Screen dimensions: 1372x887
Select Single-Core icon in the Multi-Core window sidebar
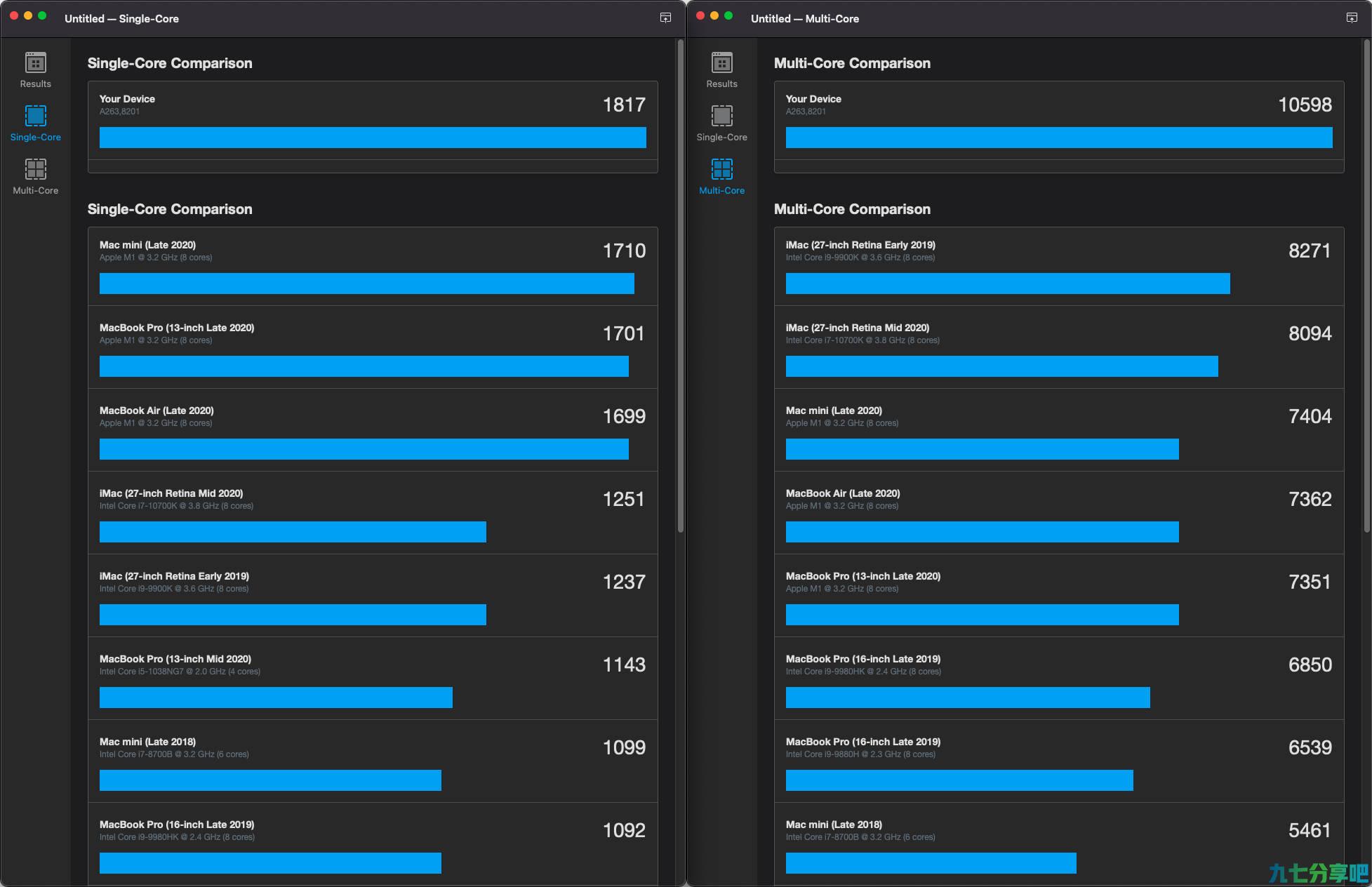coord(721,116)
